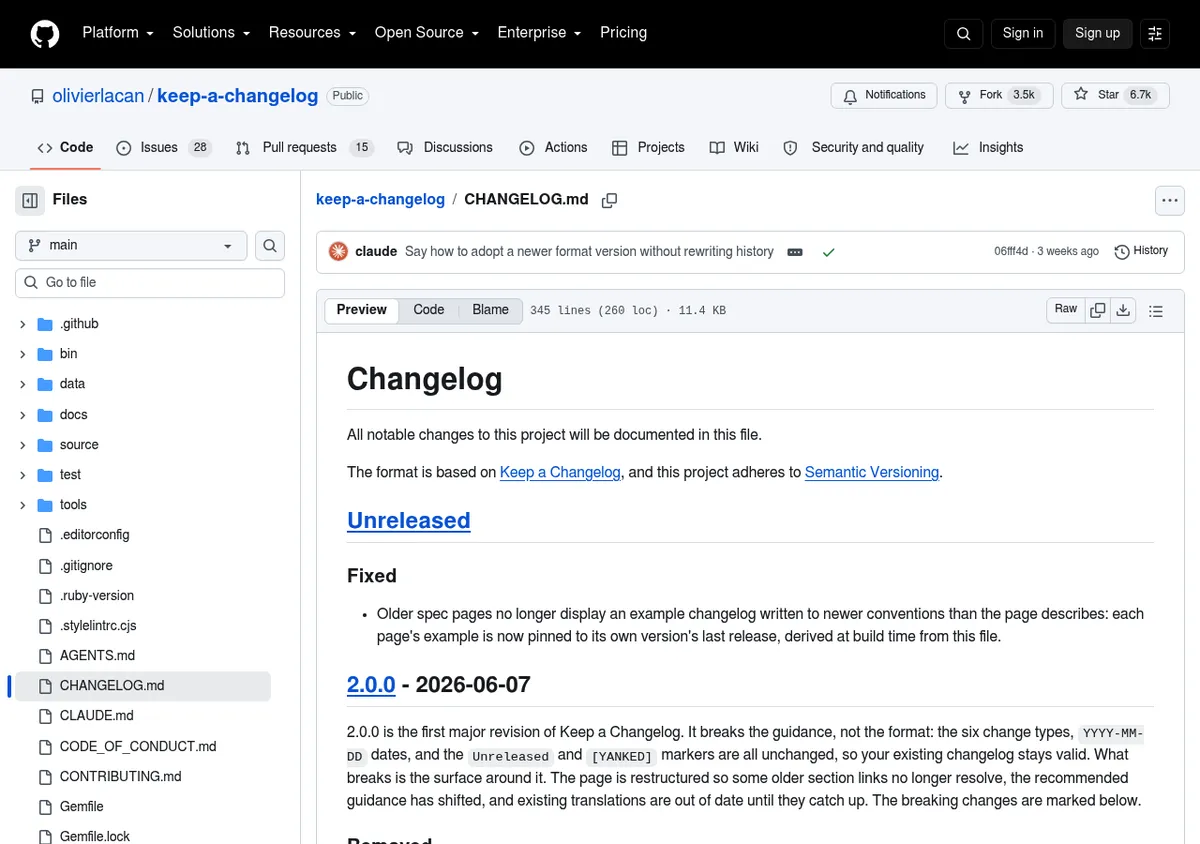Switch file view to Code
Screen dimensions: 1200x844
coord(429,310)
